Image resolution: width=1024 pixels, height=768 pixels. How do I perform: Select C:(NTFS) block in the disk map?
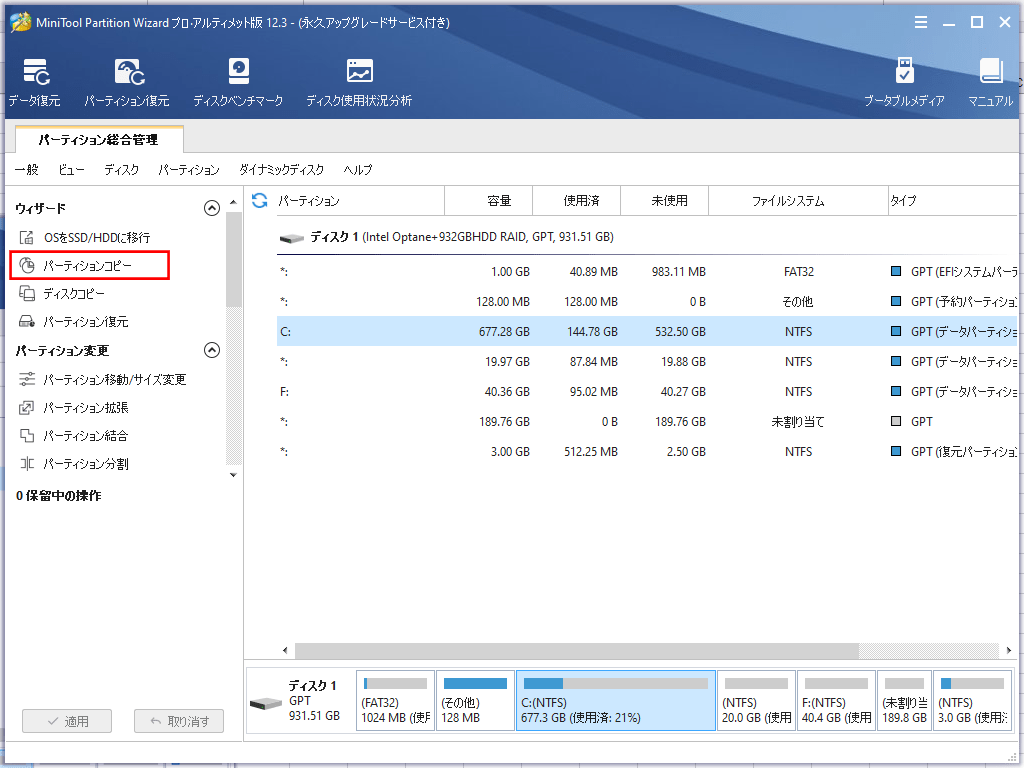pos(616,701)
